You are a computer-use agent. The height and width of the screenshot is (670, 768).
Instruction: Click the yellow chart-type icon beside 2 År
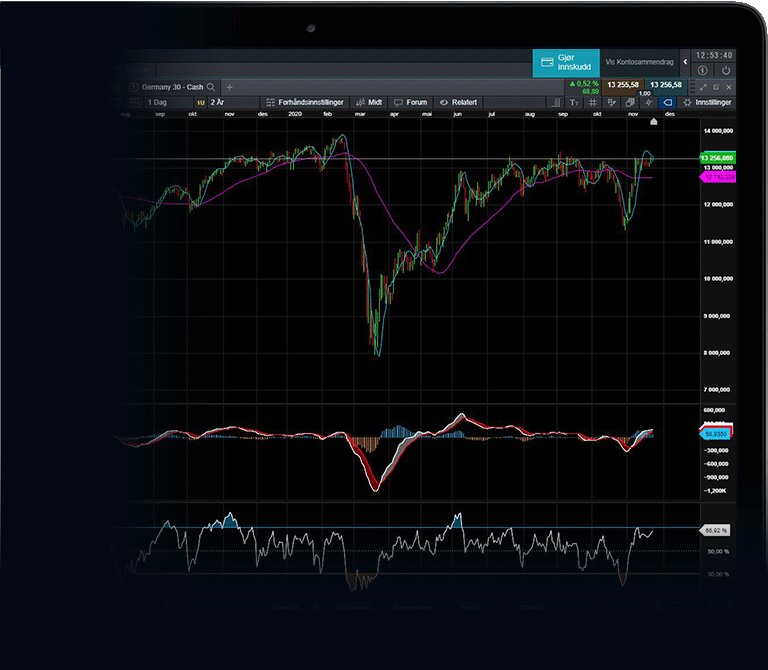click(x=201, y=102)
